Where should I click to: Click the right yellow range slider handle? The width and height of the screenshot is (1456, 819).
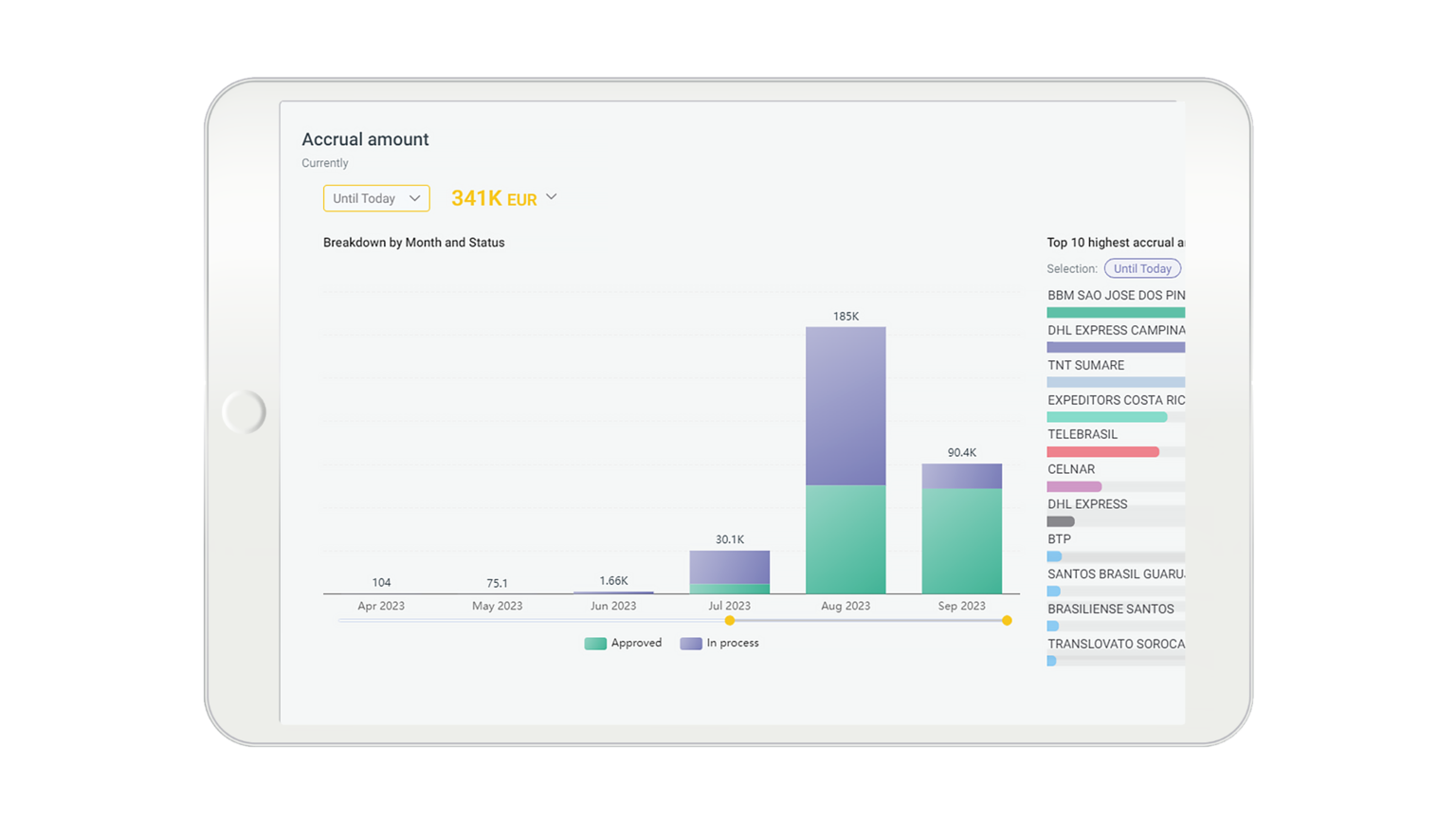pos(1007,620)
